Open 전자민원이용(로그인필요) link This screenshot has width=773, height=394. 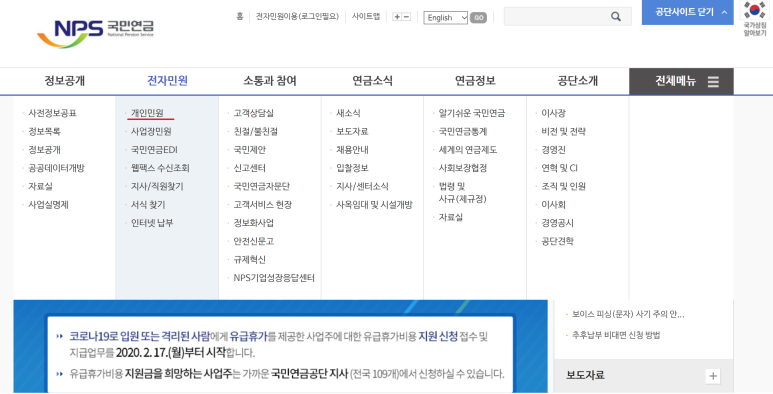[x=297, y=16]
